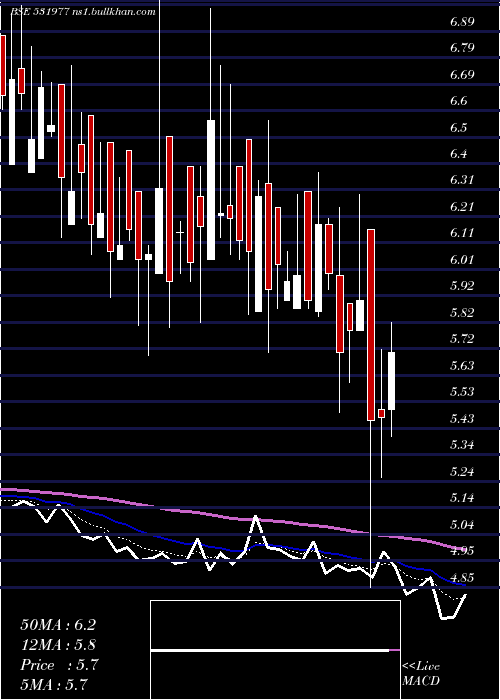Click the 5.82 price axis label
This screenshot has height=700, width=500.
(462, 312)
